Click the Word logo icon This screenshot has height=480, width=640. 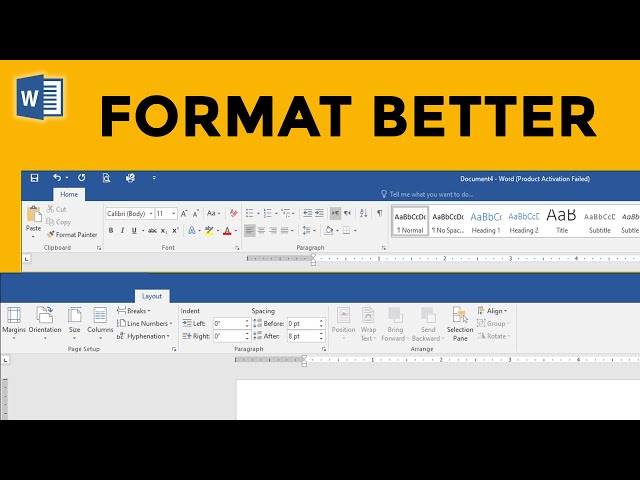(x=40, y=97)
